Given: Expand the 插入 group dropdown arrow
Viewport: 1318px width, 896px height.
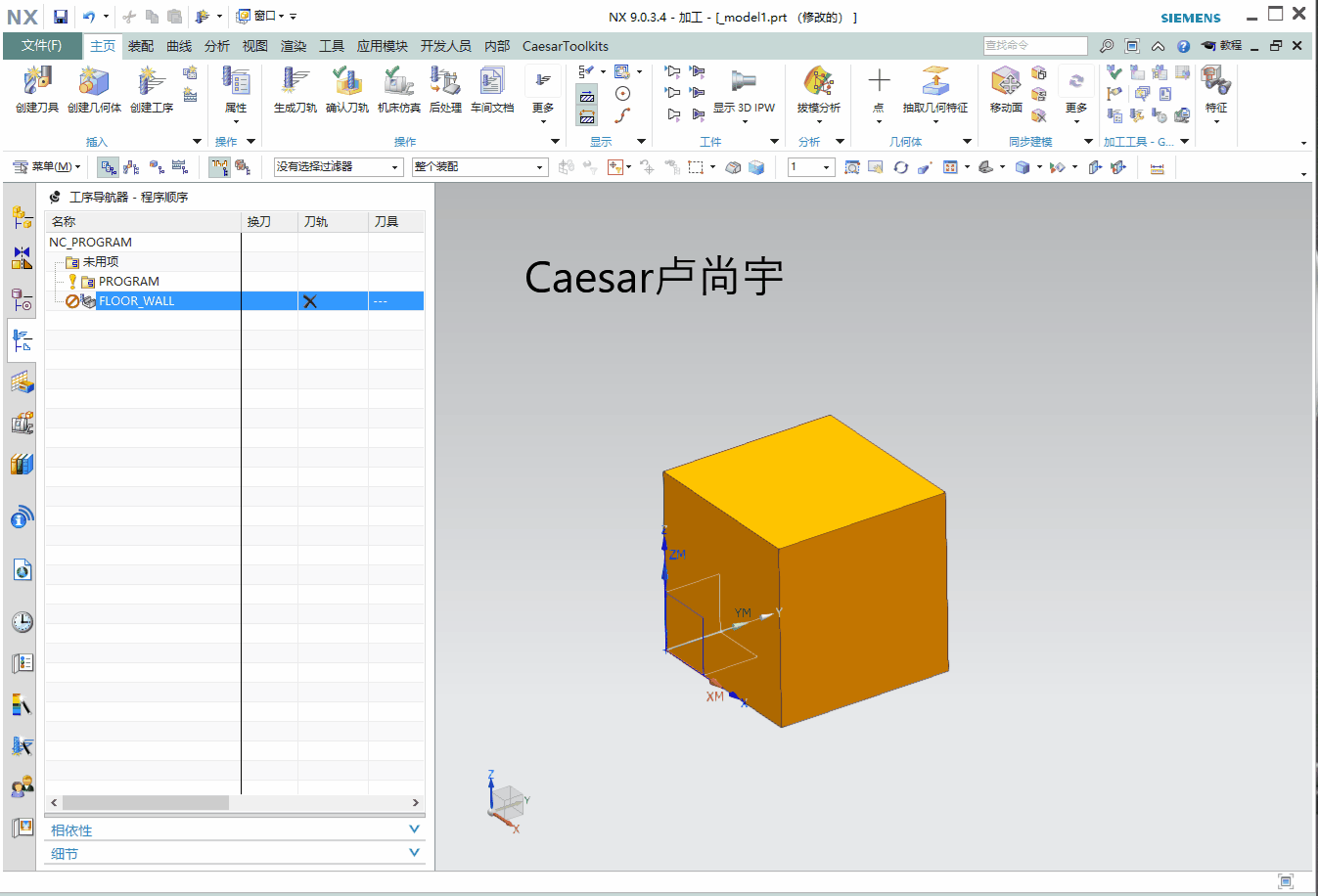Looking at the screenshot, I should click(x=197, y=142).
